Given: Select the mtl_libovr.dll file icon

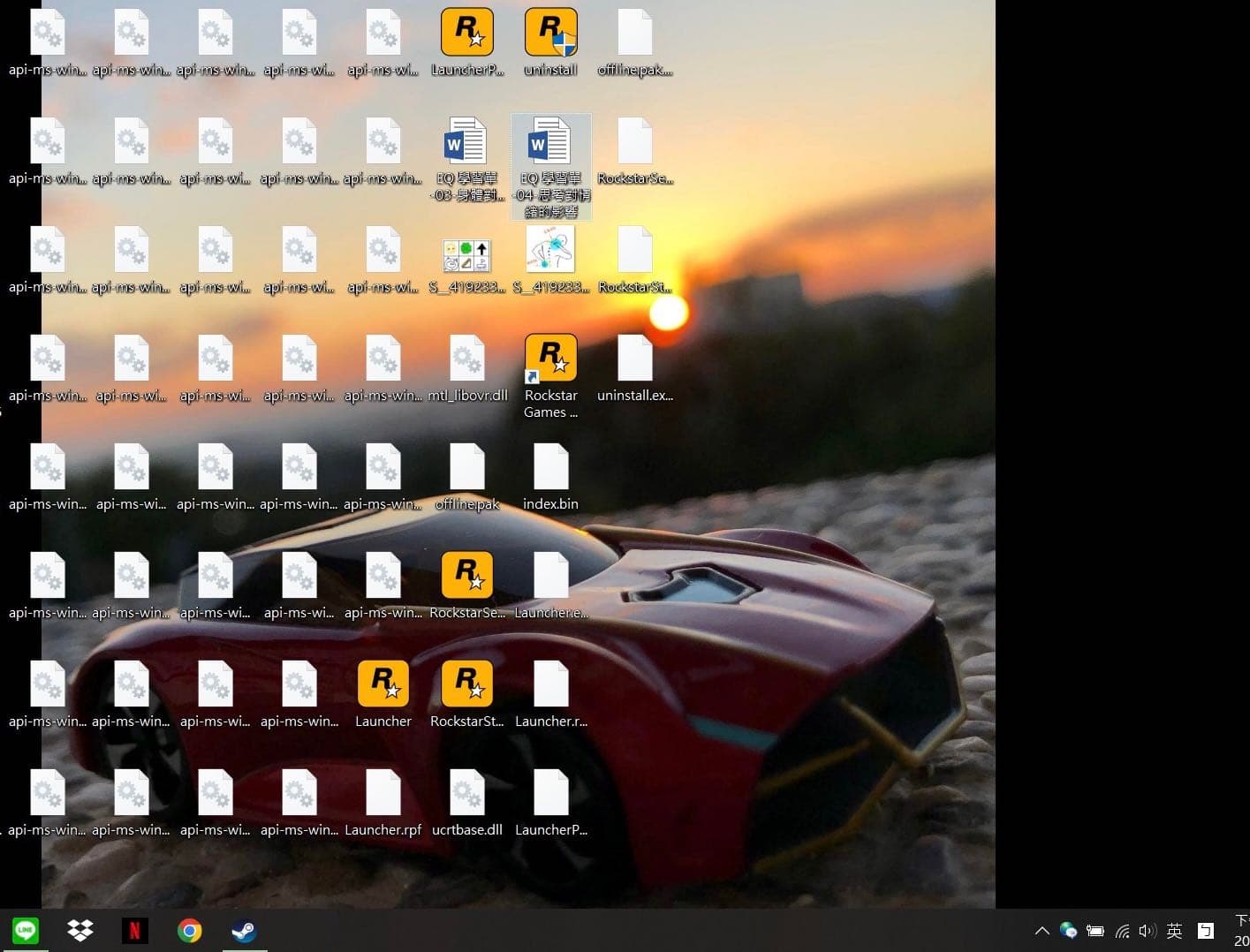Looking at the screenshot, I should (x=466, y=359).
